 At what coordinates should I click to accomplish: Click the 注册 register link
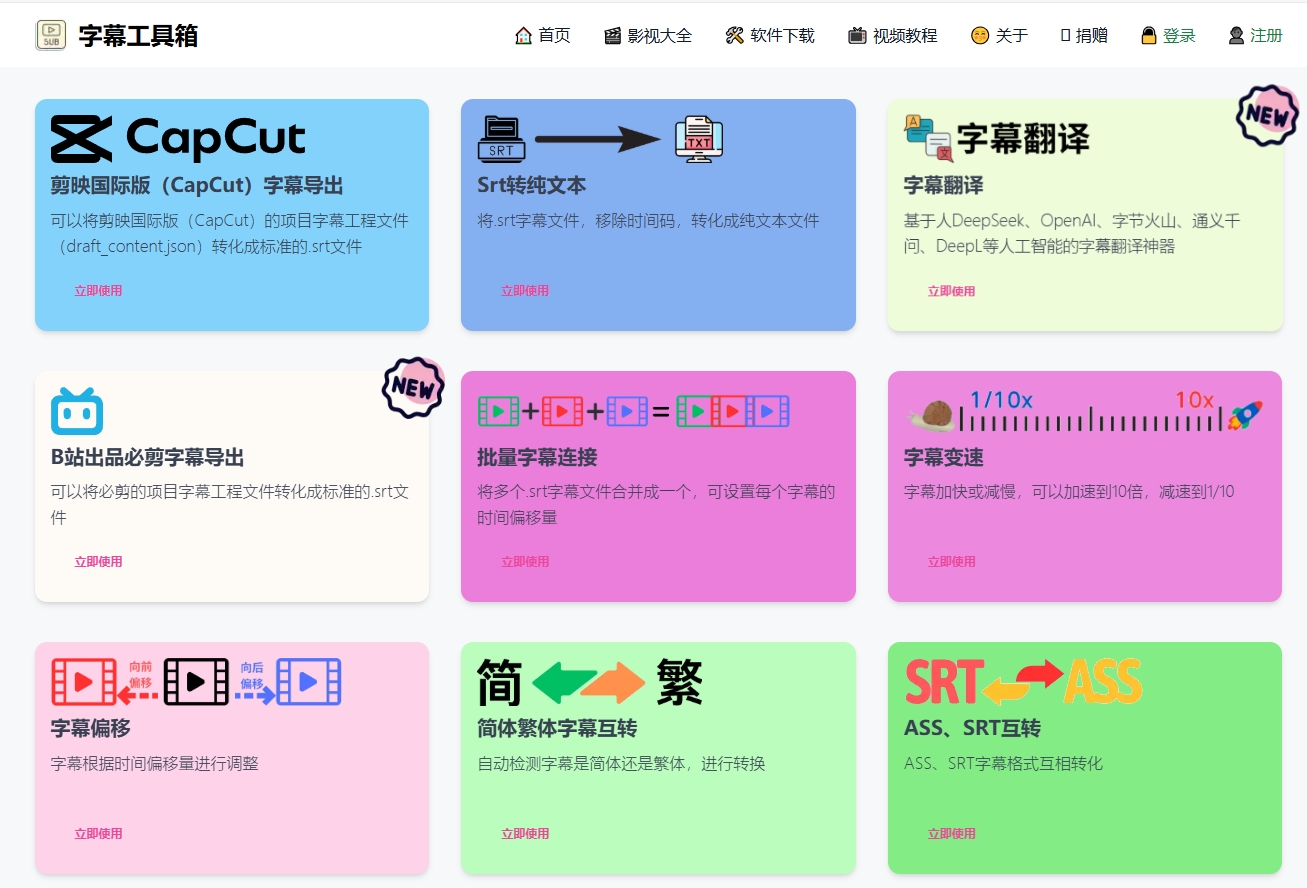pyautogui.click(x=1255, y=36)
